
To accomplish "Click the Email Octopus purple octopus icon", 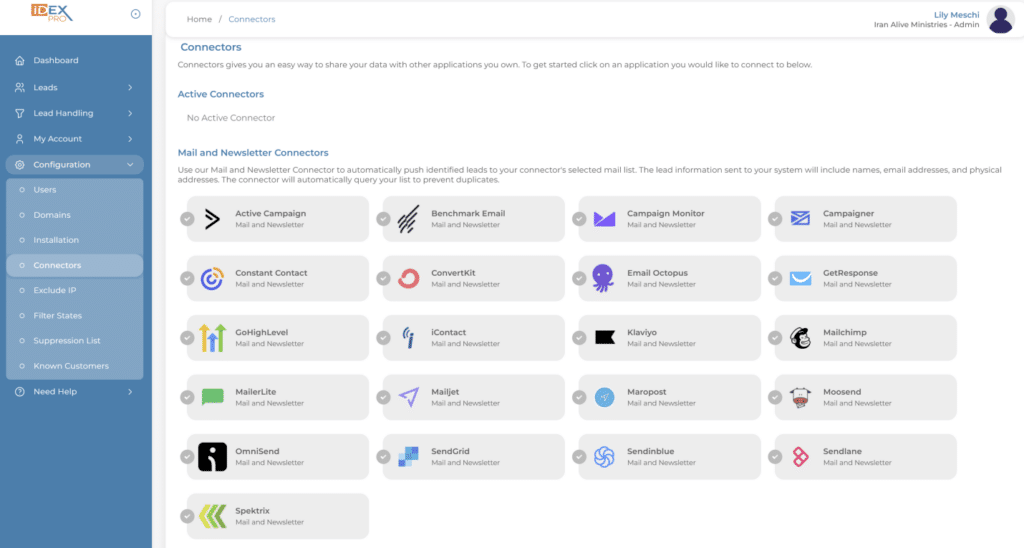I will point(604,278).
